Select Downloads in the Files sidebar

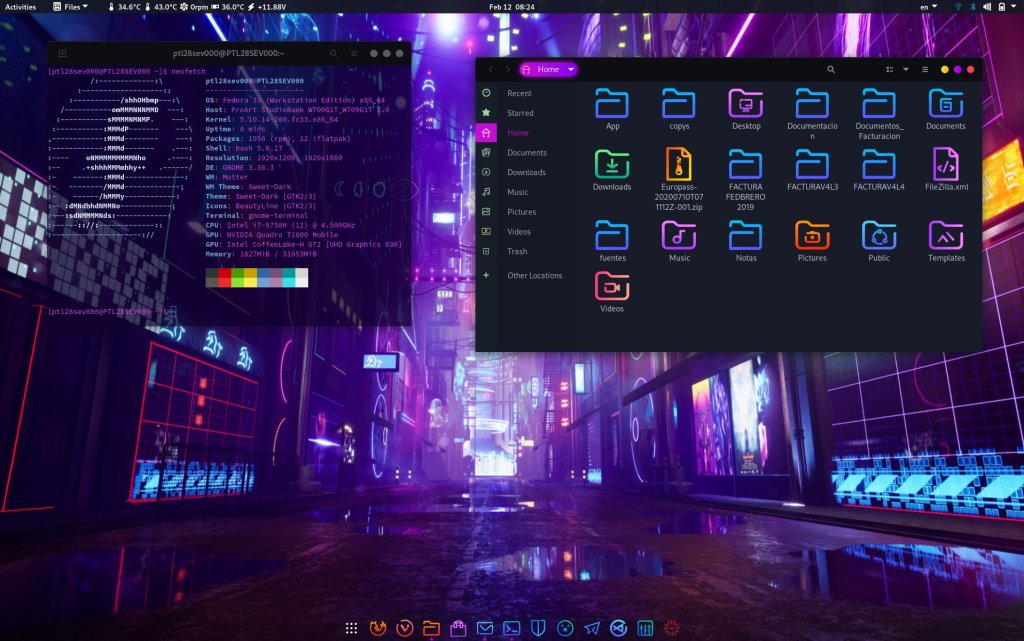click(x=526, y=172)
